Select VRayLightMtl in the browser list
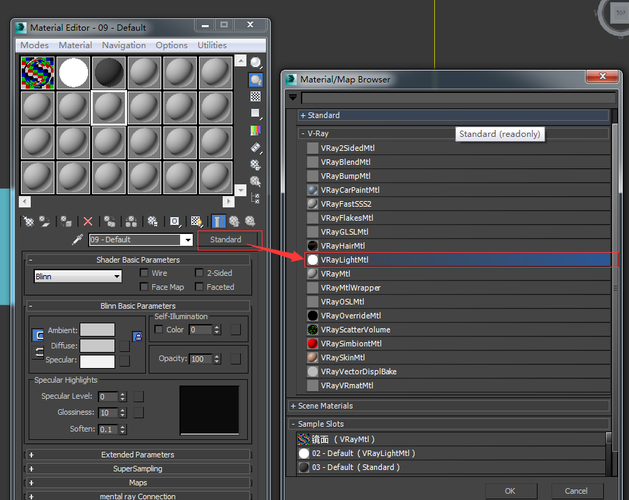The width and height of the screenshot is (629, 500). (x=345, y=259)
